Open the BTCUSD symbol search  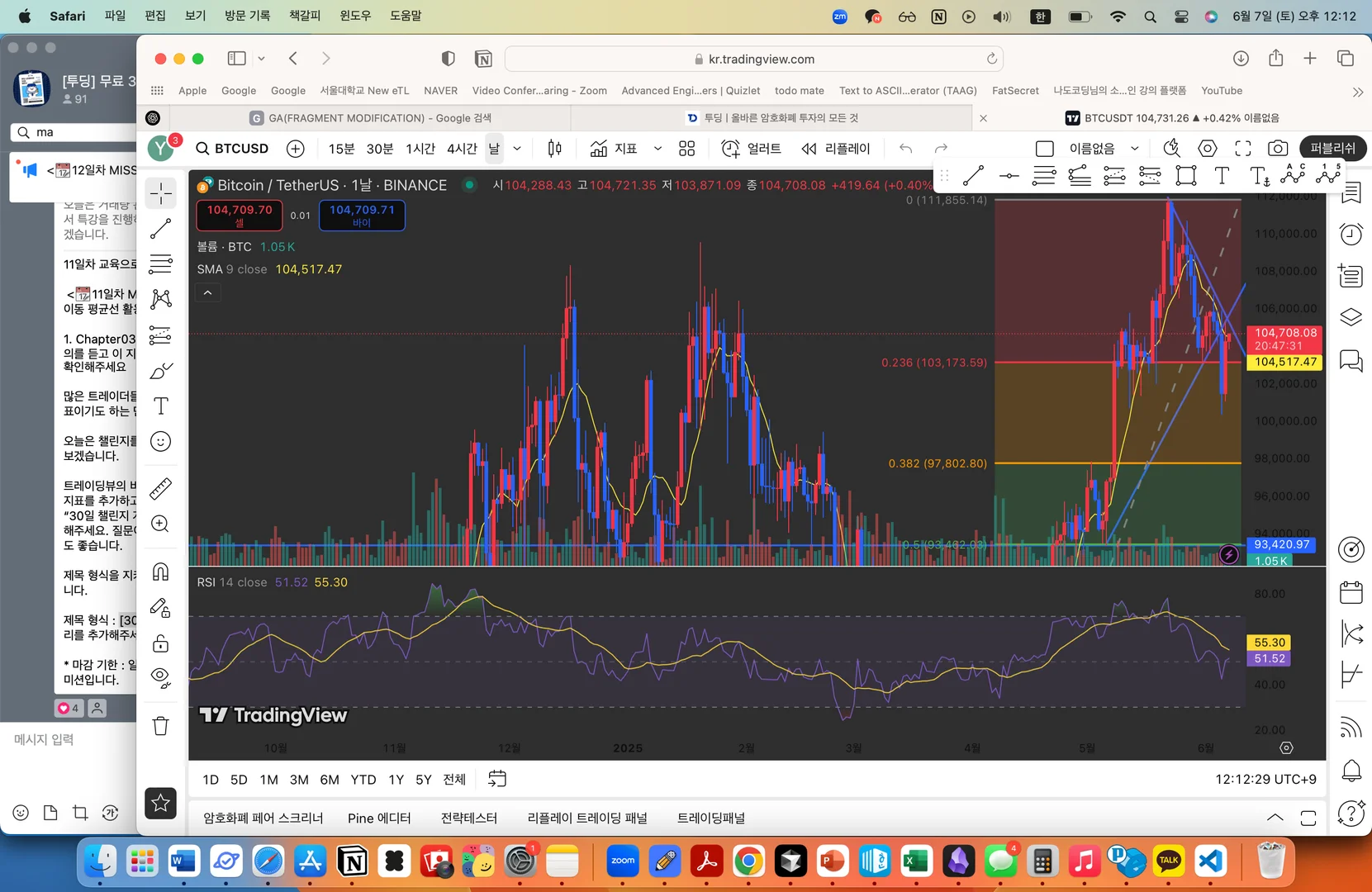(x=232, y=149)
